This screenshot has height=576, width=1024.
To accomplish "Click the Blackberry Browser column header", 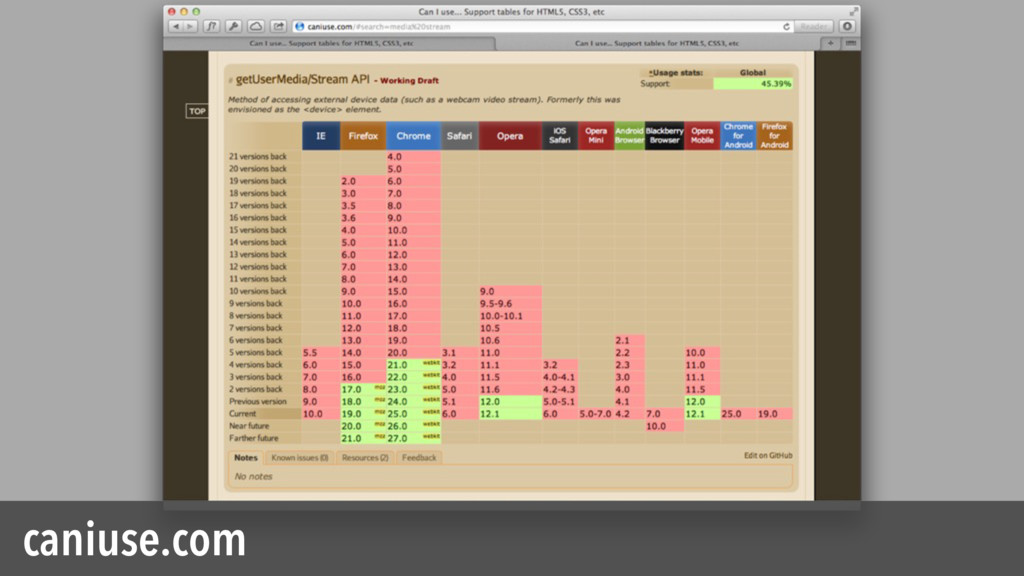I will click(664, 136).
